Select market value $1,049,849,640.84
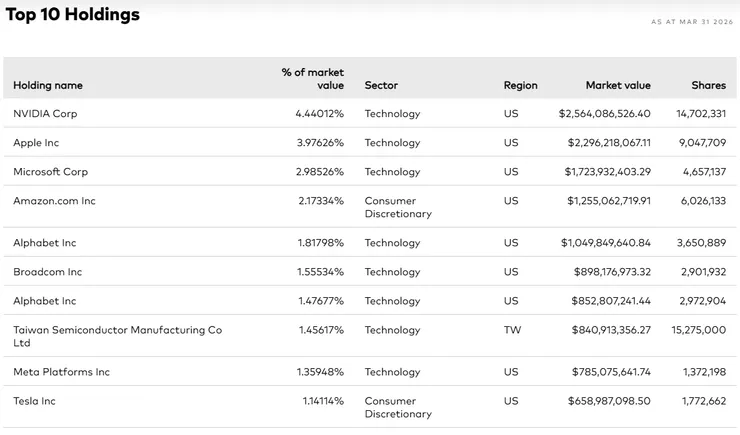This screenshot has height=435, width=740. click(605, 243)
